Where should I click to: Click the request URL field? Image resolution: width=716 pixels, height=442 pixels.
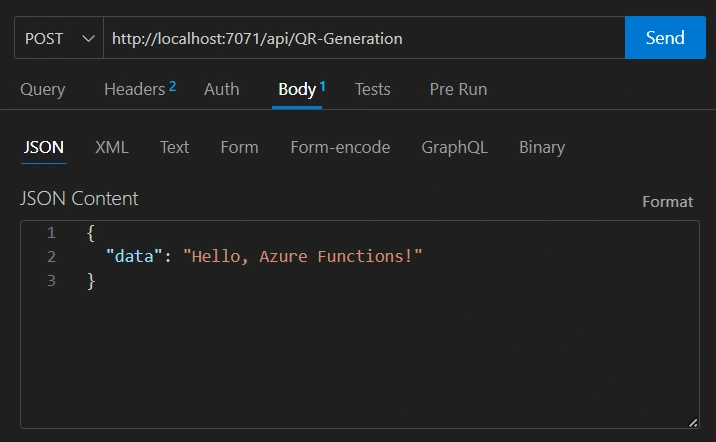pyautogui.click(x=364, y=38)
